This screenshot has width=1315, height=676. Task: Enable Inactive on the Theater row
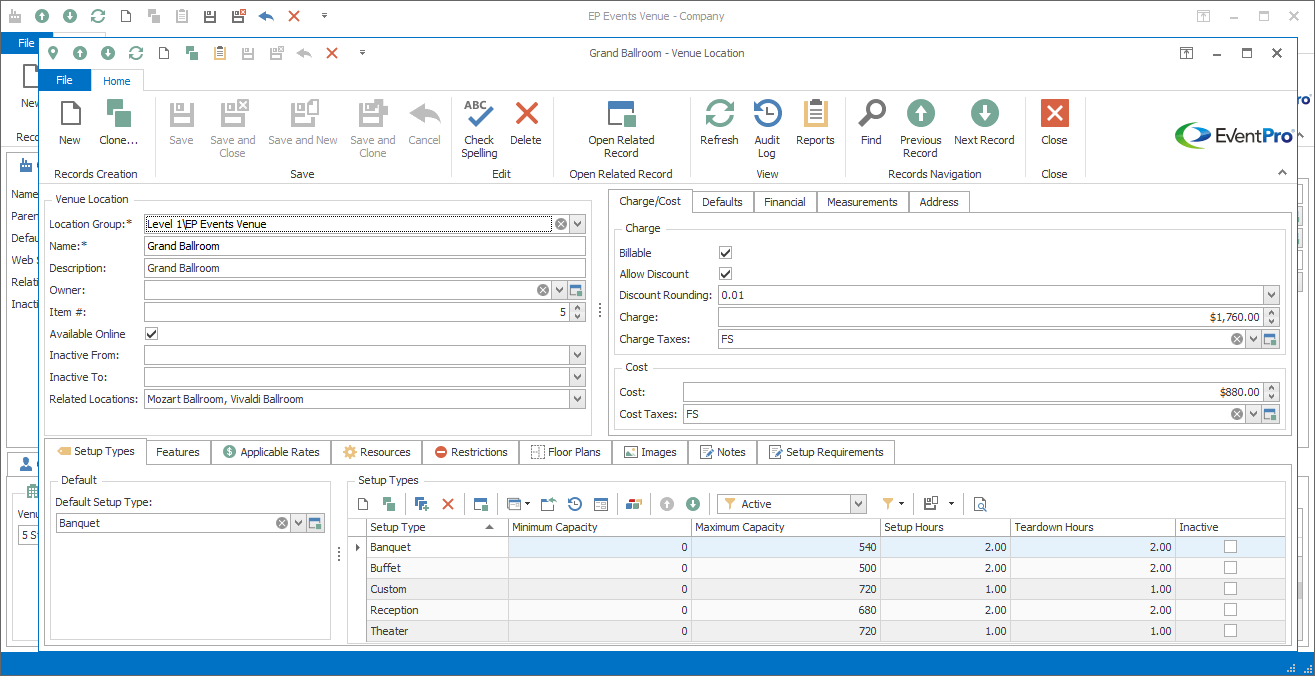pyautogui.click(x=1230, y=631)
